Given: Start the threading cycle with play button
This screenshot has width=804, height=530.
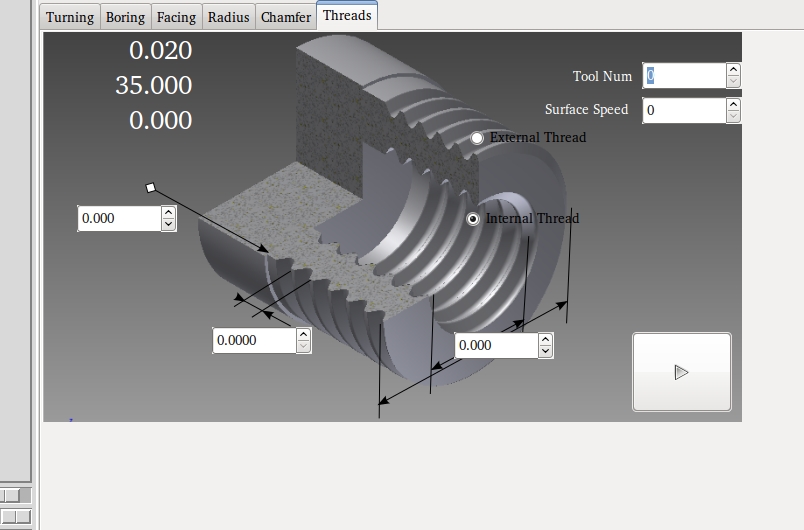Looking at the screenshot, I should pyautogui.click(x=682, y=372).
